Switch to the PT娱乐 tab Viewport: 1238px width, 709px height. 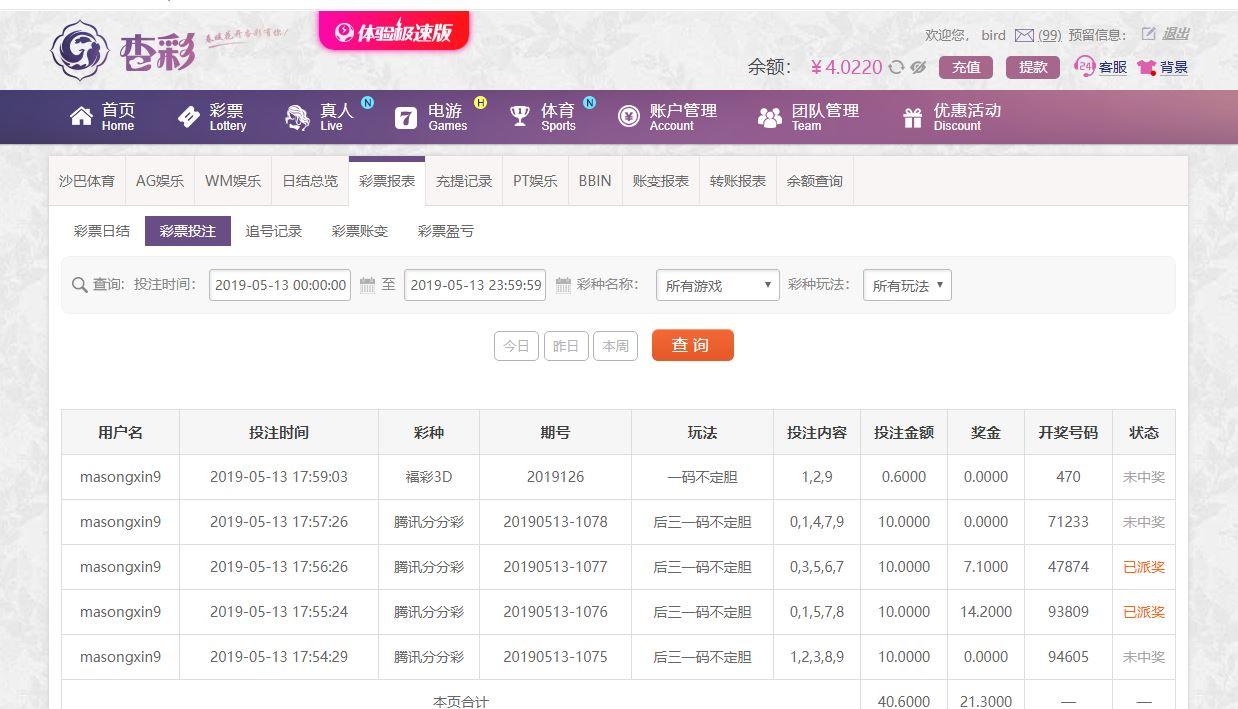click(x=535, y=181)
